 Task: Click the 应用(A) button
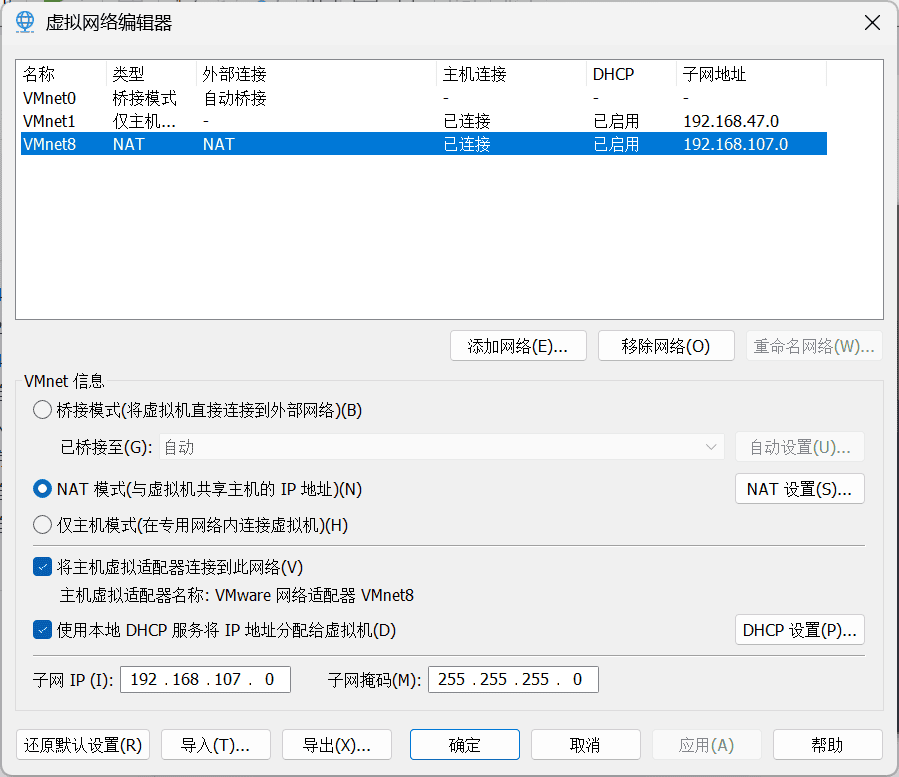point(707,745)
